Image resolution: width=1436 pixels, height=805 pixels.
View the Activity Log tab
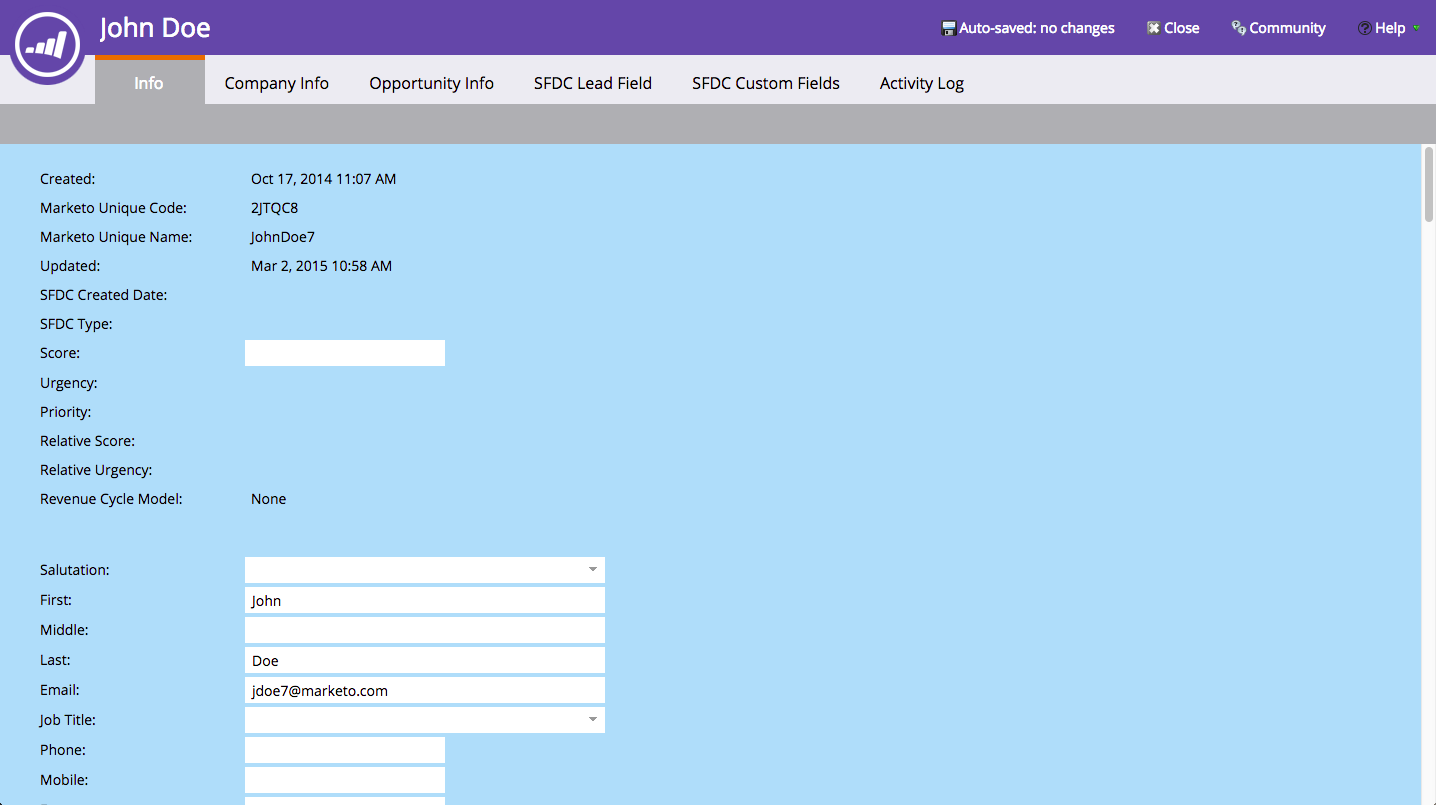click(922, 83)
